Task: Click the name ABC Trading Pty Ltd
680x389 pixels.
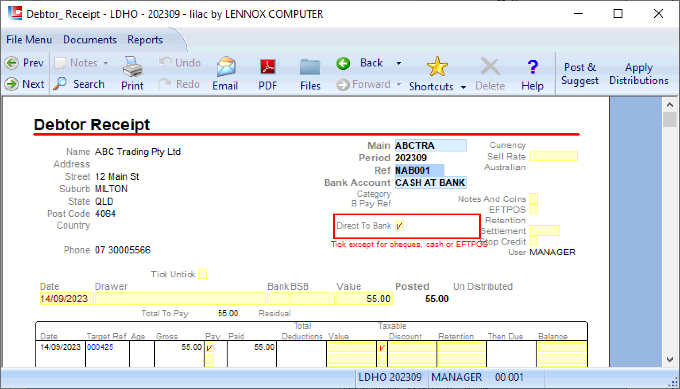Action: point(138,152)
